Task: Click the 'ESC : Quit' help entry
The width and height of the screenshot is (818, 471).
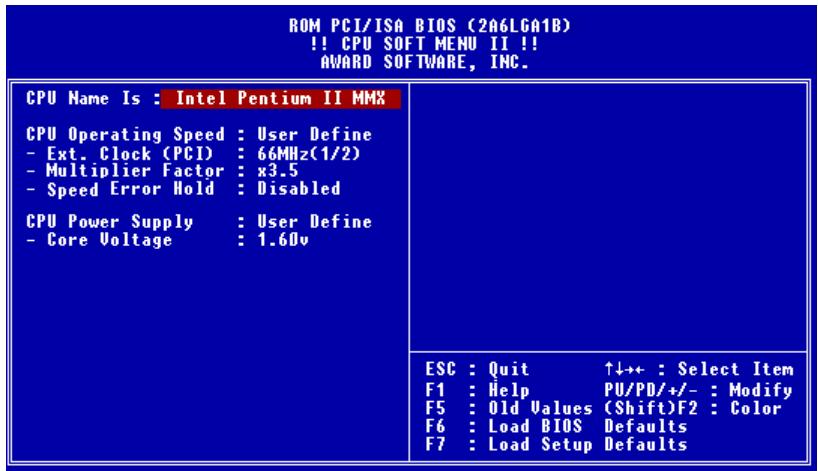Action: click(x=477, y=369)
